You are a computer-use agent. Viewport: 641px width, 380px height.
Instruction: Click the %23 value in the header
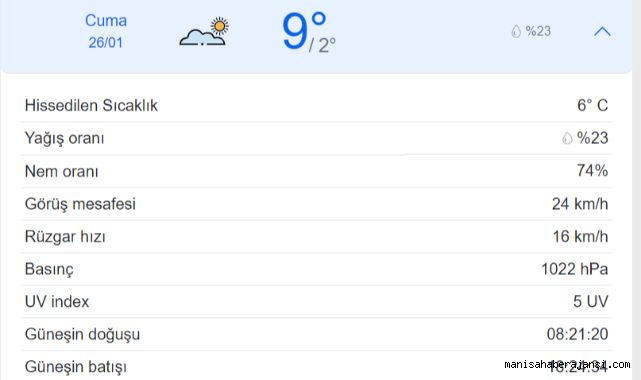538,31
